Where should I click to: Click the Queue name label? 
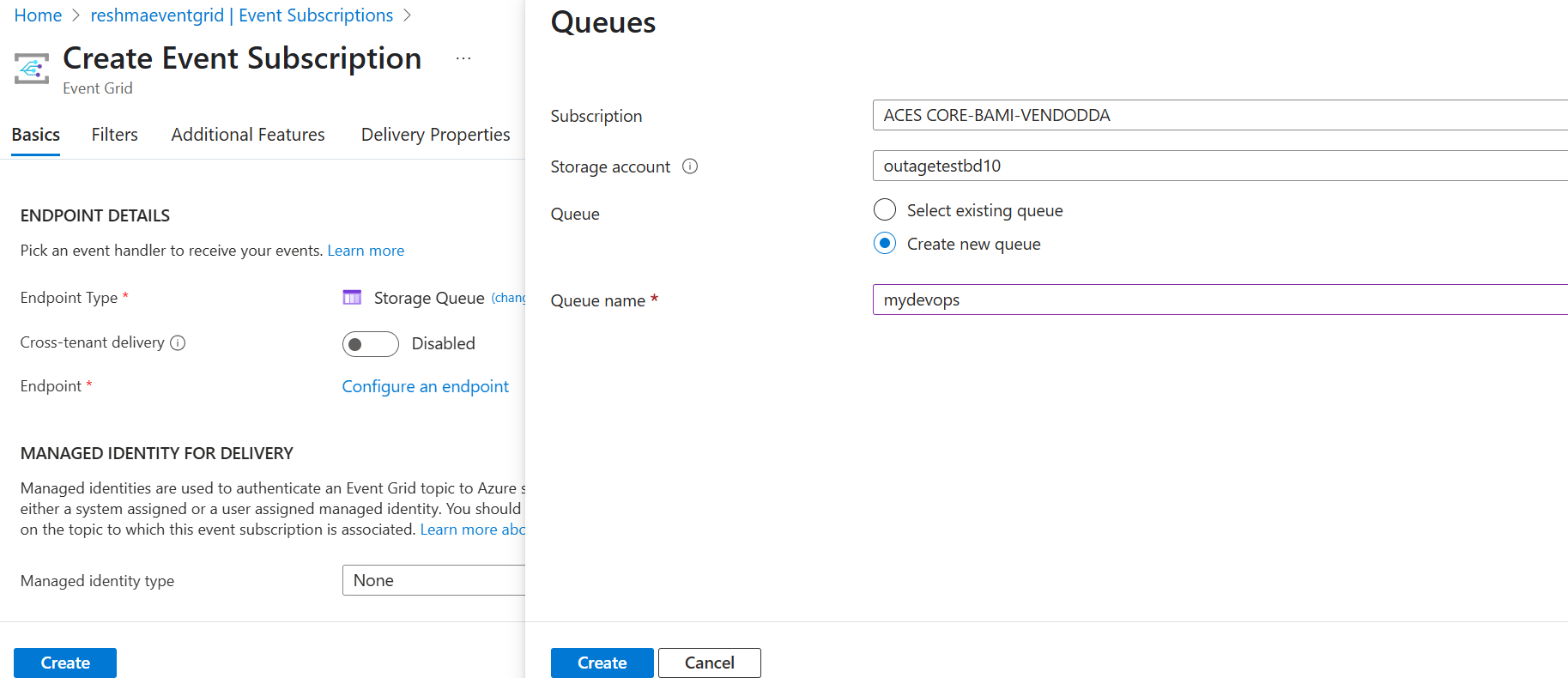tap(598, 300)
